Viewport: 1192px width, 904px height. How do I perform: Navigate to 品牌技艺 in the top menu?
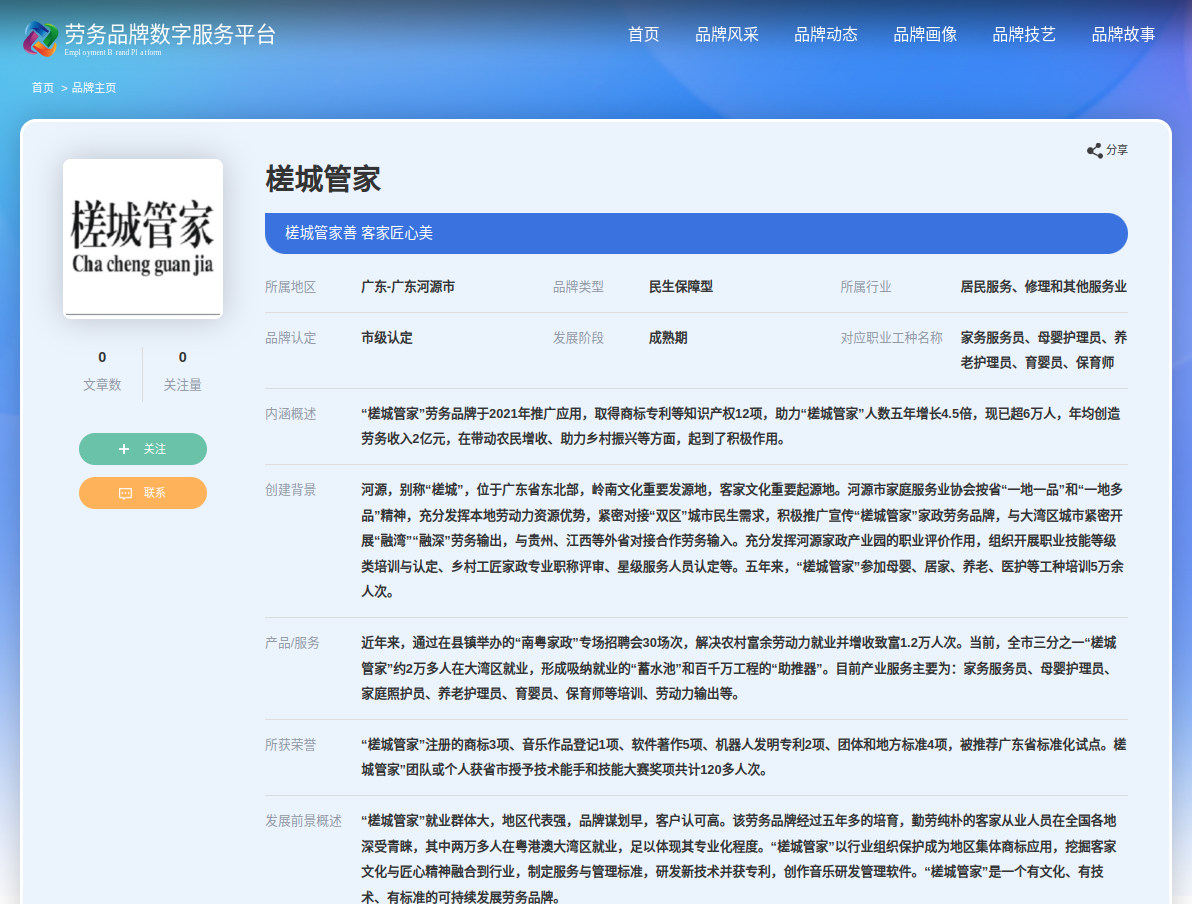tap(1024, 33)
